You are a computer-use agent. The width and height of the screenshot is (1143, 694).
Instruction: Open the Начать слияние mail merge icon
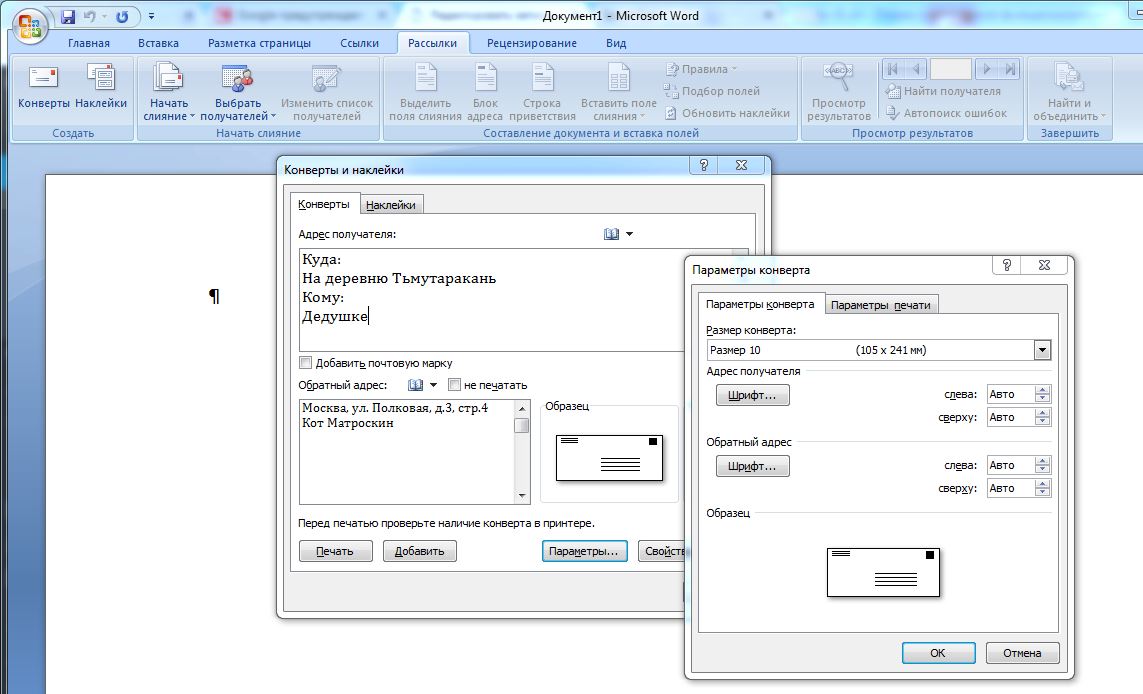[168, 78]
